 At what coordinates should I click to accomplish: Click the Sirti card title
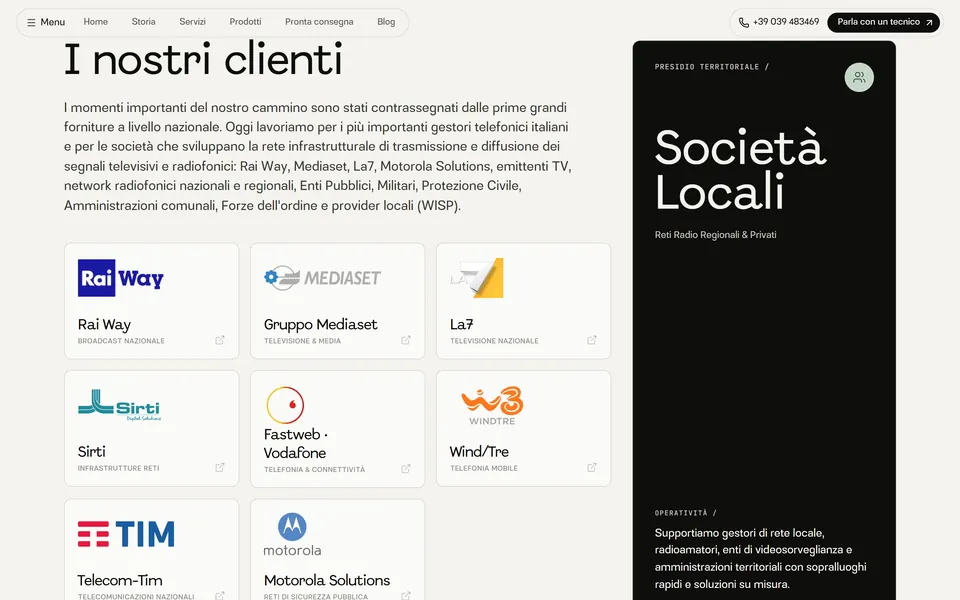click(x=91, y=452)
